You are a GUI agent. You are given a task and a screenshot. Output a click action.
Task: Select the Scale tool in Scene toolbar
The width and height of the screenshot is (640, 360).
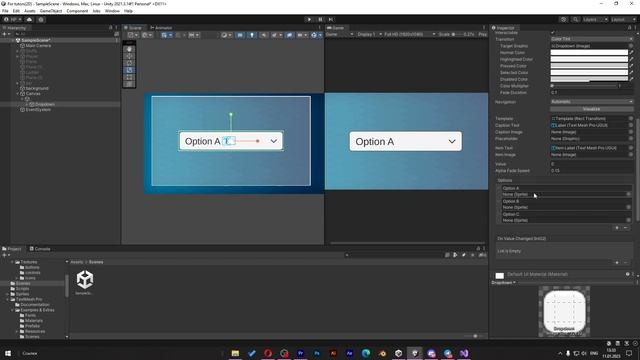(x=129, y=70)
